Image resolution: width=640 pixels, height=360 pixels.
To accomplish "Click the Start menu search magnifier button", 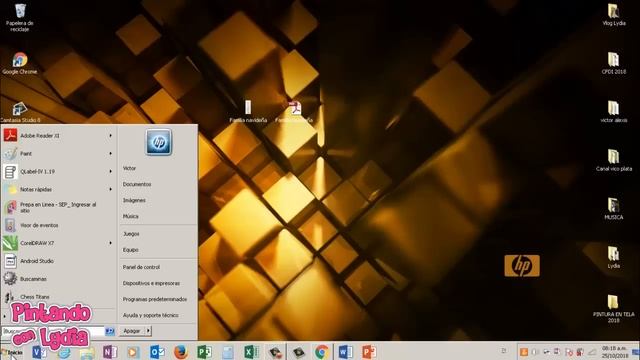I will [x=110, y=331].
